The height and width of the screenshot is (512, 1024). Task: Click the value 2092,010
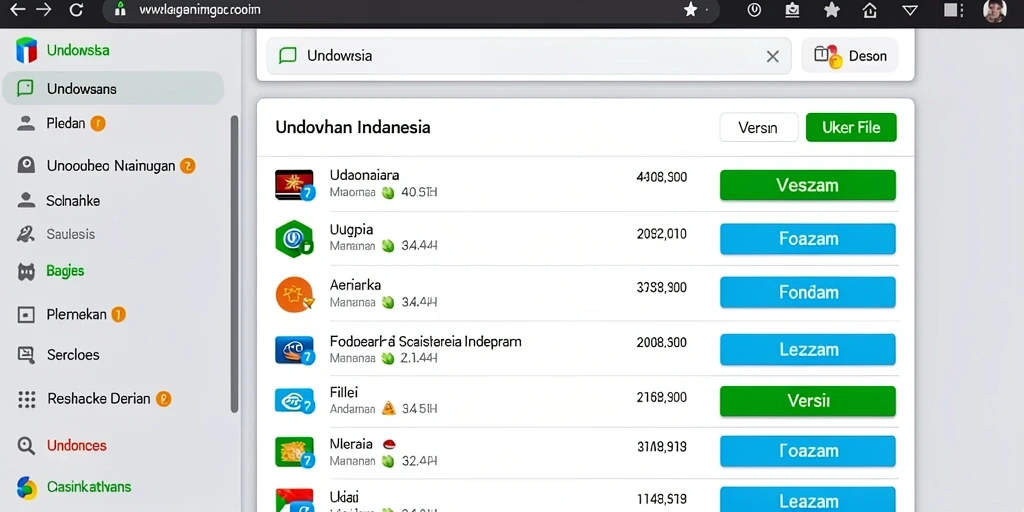pos(661,234)
